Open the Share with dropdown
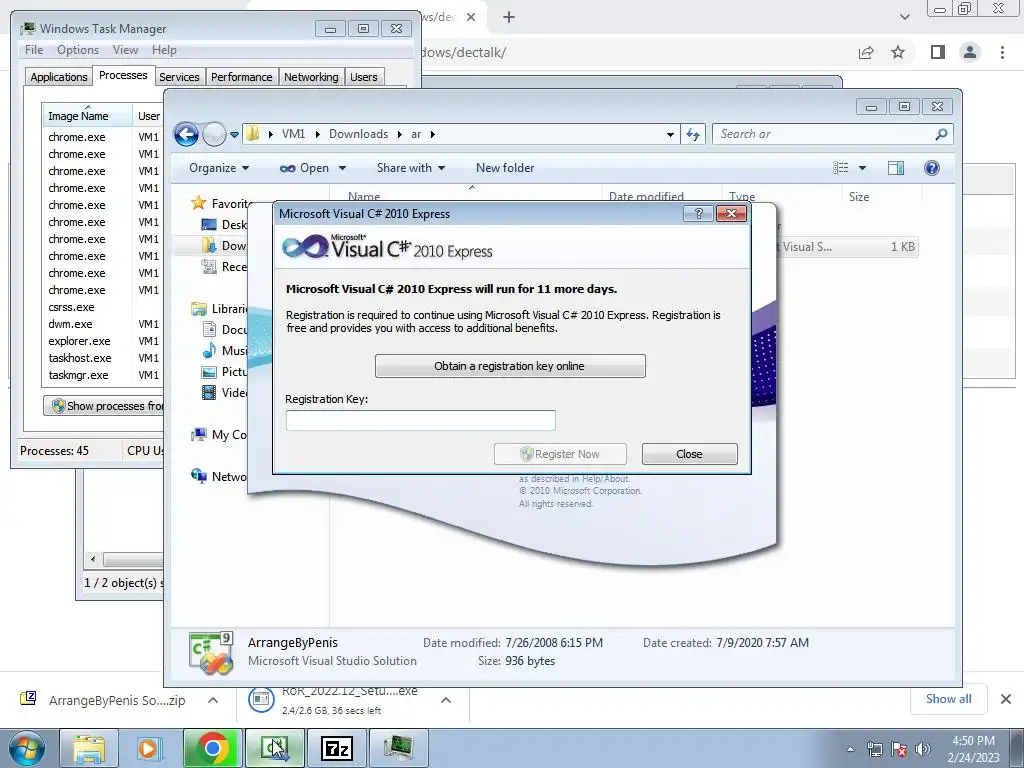The height and width of the screenshot is (768, 1024). [x=411, y=168]
